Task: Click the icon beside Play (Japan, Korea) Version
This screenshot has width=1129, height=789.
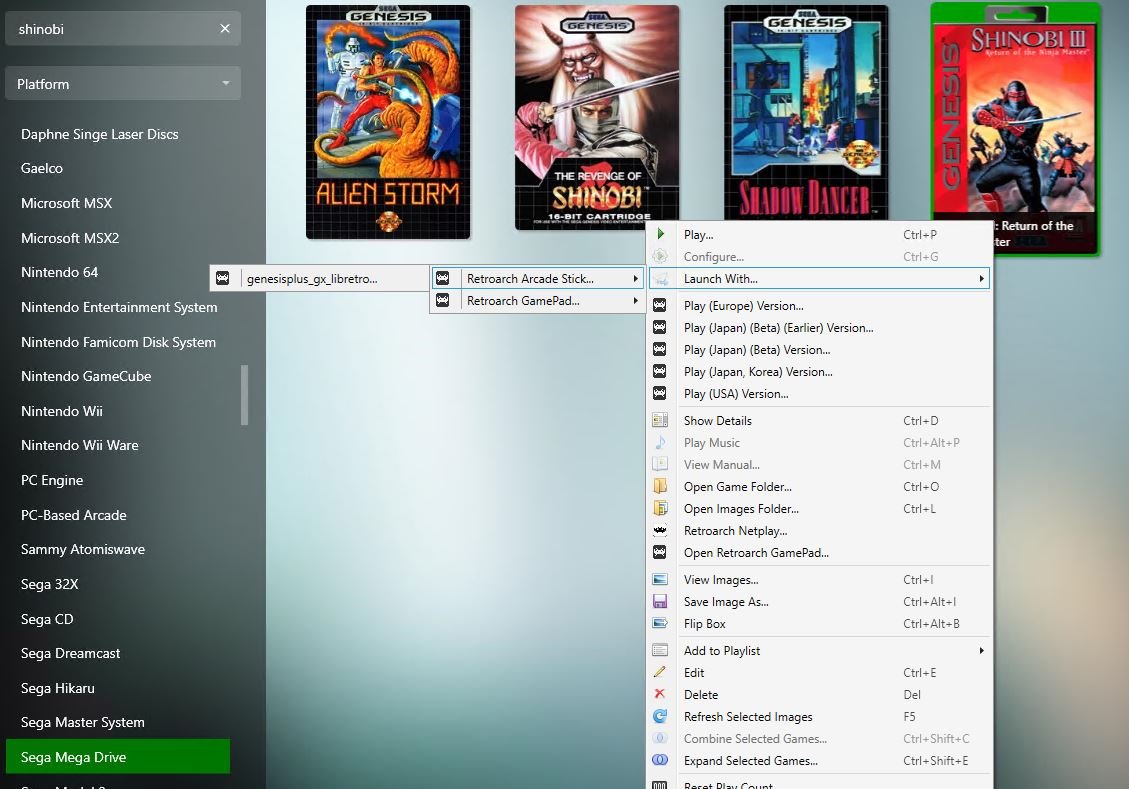Action: coord(660,371)
